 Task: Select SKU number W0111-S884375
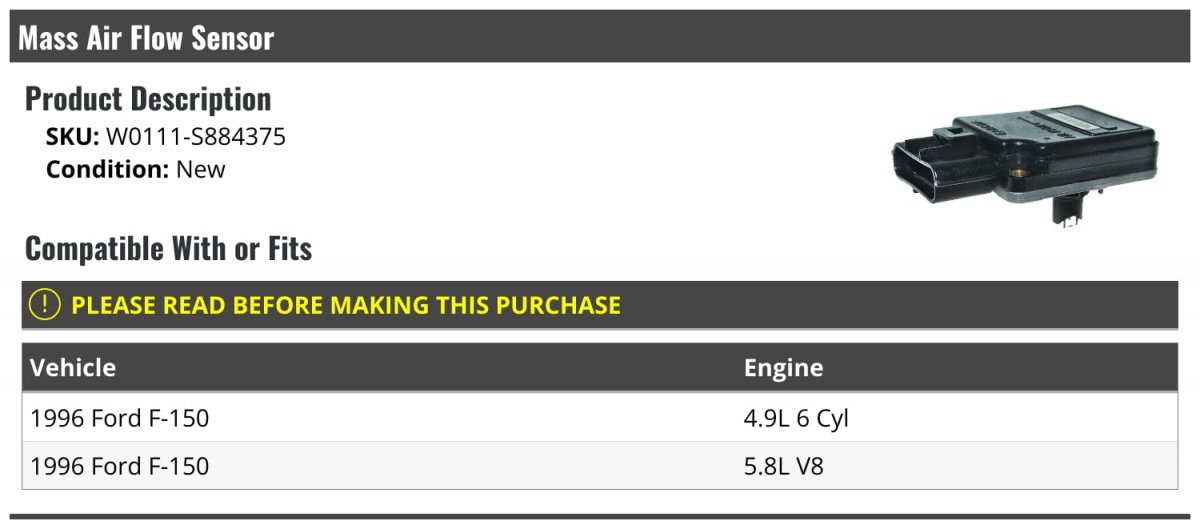coord(195,137)
